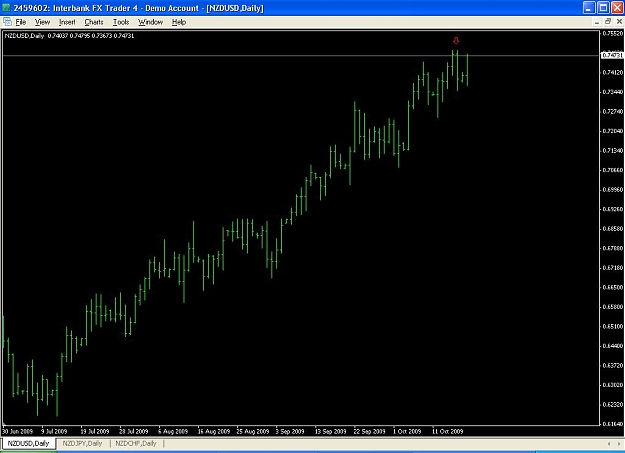
Task: Click the NZDUSD,Daily OHLC chart header text
Action: pos(69,36)
